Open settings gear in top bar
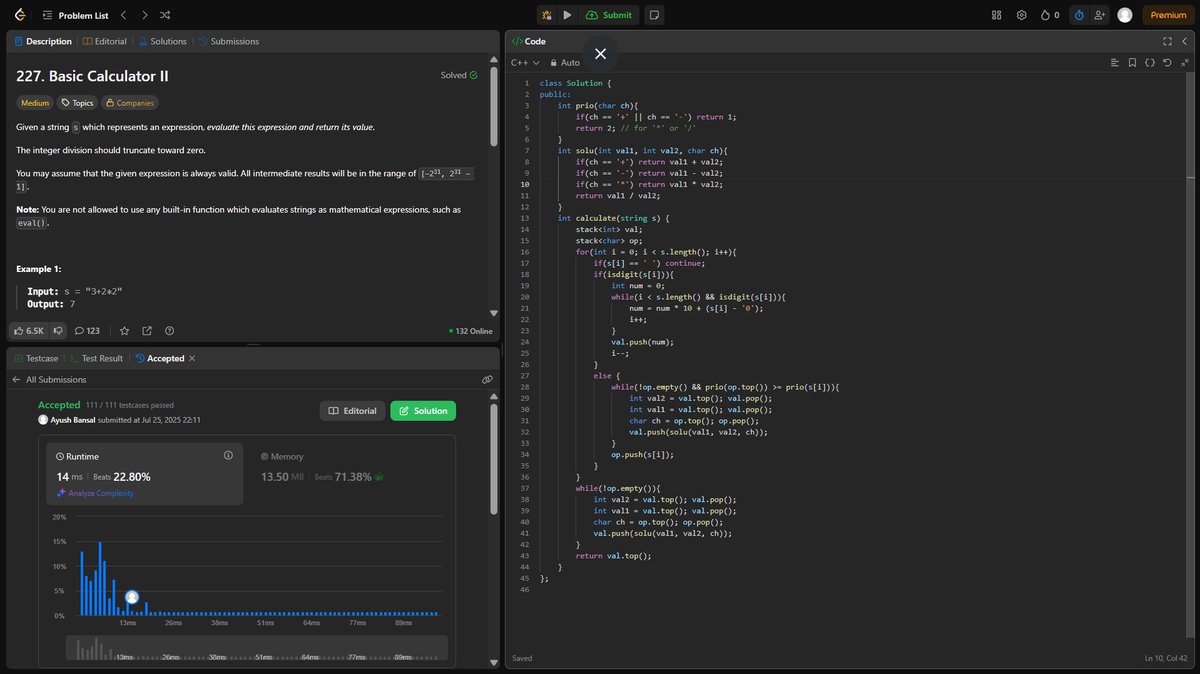Image resolution: width=1200 pixels, height=674 pixels. (x=1021, y=15)
